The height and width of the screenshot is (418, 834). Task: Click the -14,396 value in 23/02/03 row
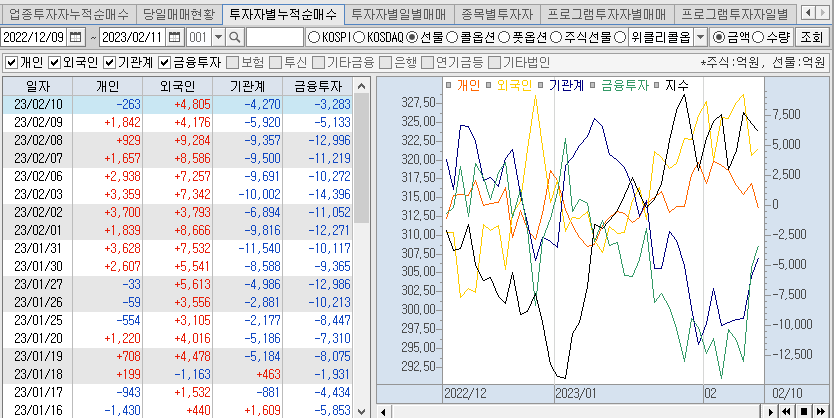[x=329, y=195]
